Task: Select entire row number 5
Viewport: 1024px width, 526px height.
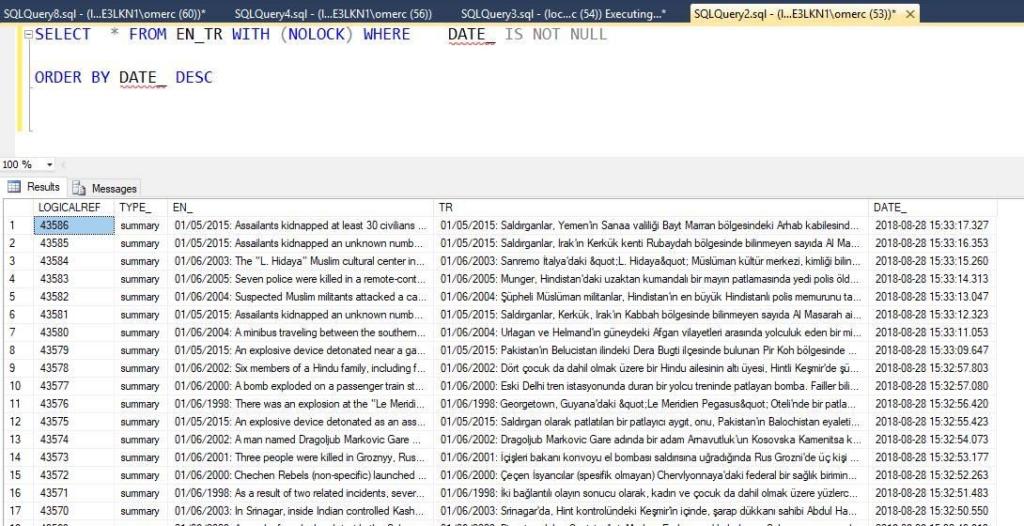Action: (x=16, y=296)
